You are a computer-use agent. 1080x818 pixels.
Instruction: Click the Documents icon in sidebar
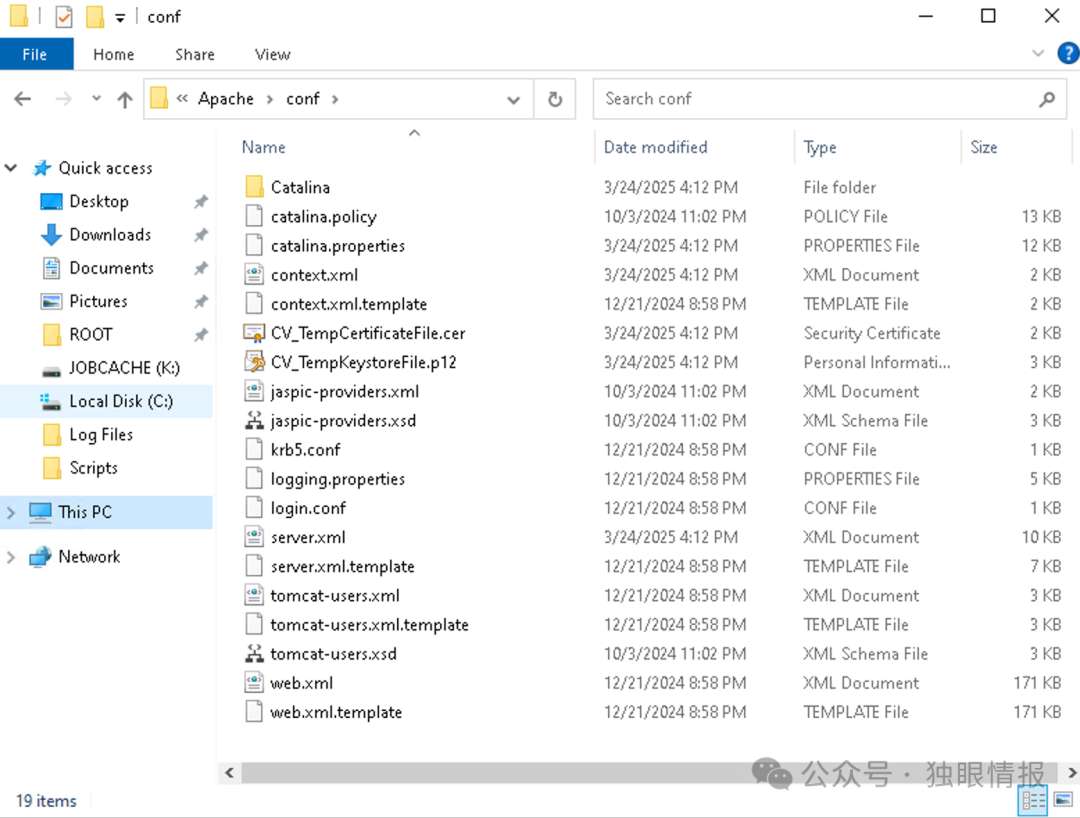(x=52, y=268)
